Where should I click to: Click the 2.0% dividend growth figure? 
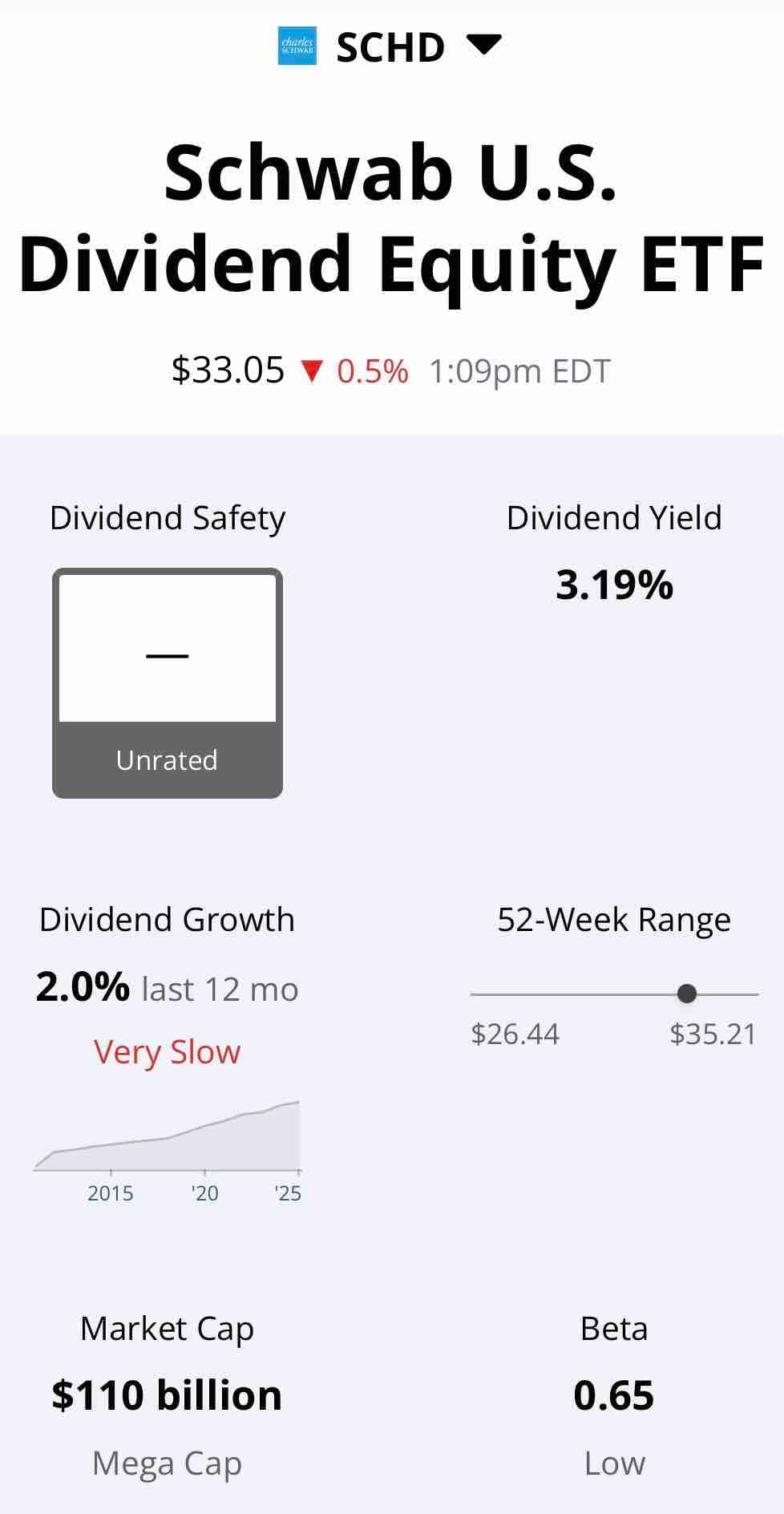pos(83,986)
